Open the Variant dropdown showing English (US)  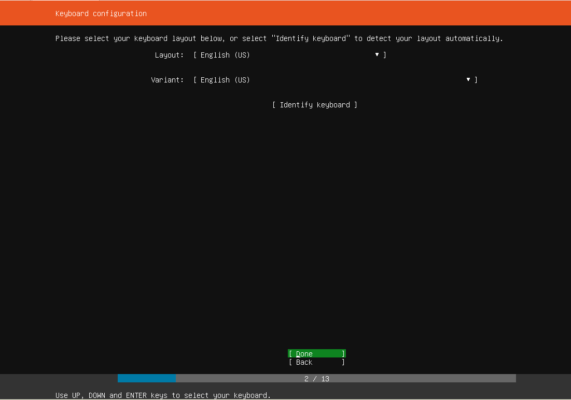click(335, 80)
